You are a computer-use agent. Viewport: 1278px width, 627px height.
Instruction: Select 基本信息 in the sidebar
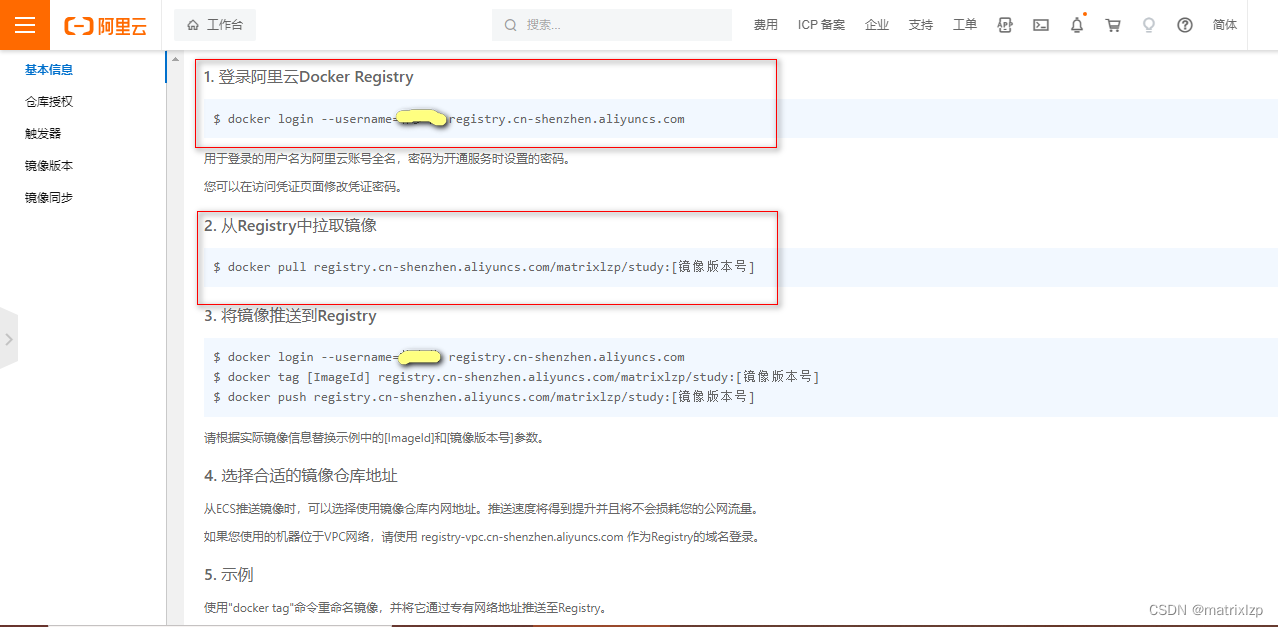(49, 70)
